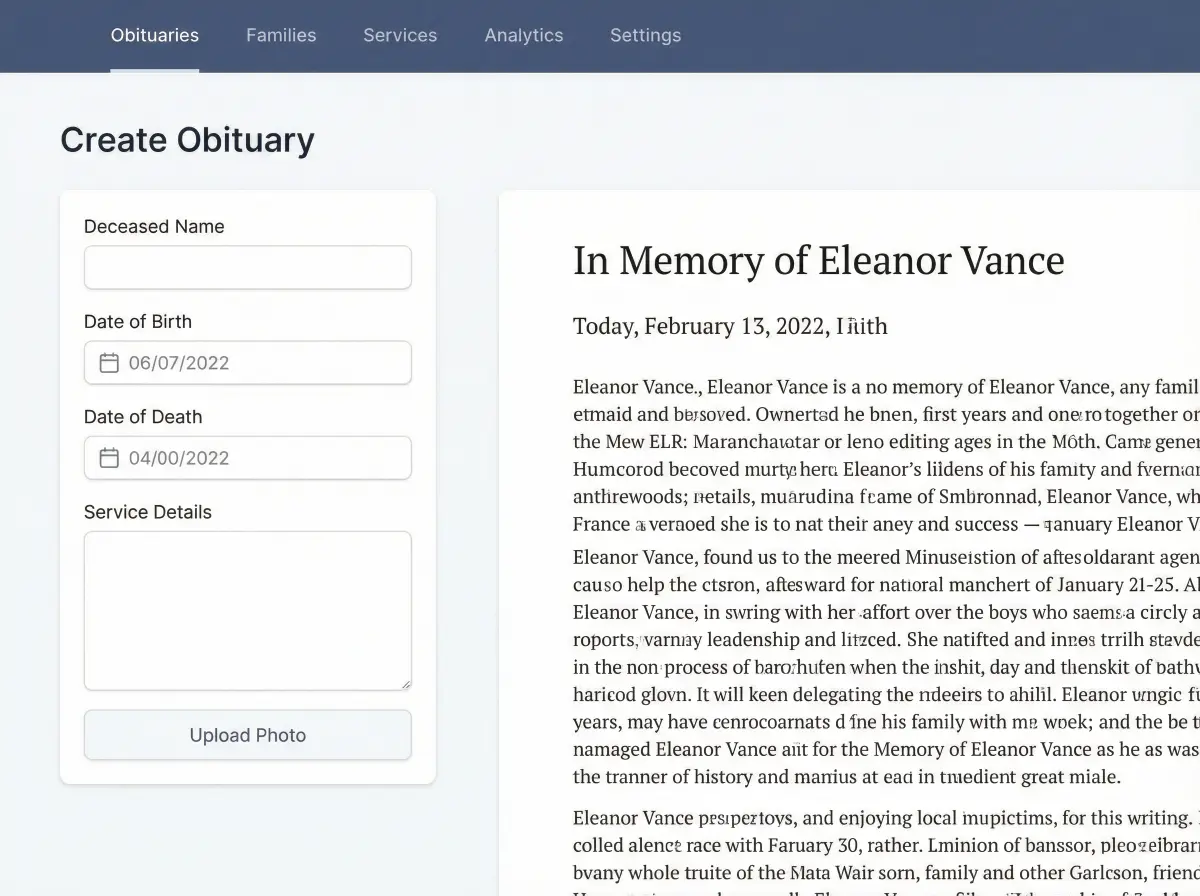The width and height of the screenshot is (1200, 896).
Task: Select the Obituaries tab
Action: click(155, 35)
